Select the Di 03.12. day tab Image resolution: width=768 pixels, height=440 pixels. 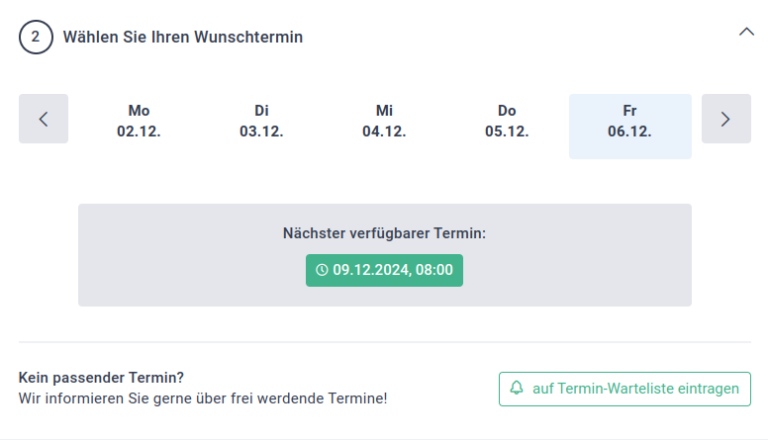tap(262, 121)
